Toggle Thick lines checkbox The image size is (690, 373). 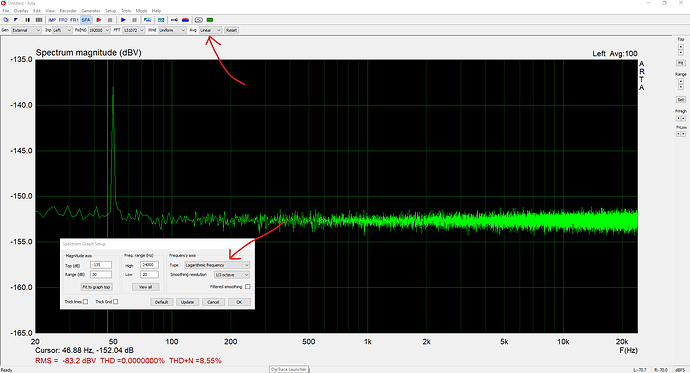[85, 302]
